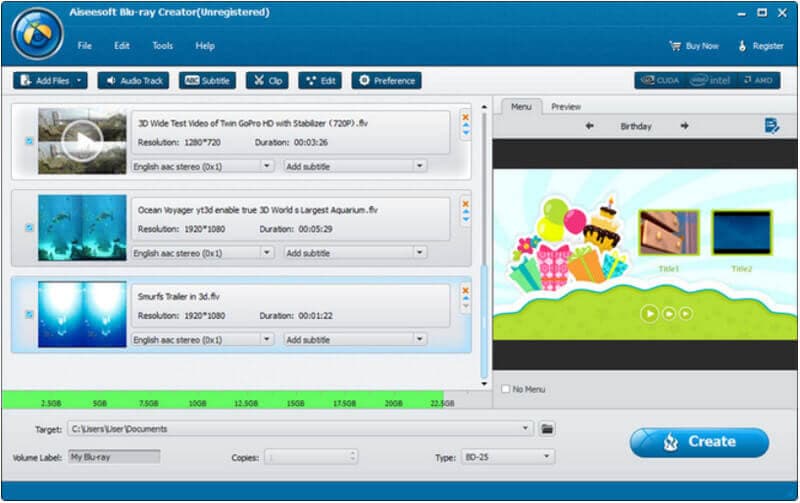Select the Smurfs Trailer video thumbnail

point(82,314)
